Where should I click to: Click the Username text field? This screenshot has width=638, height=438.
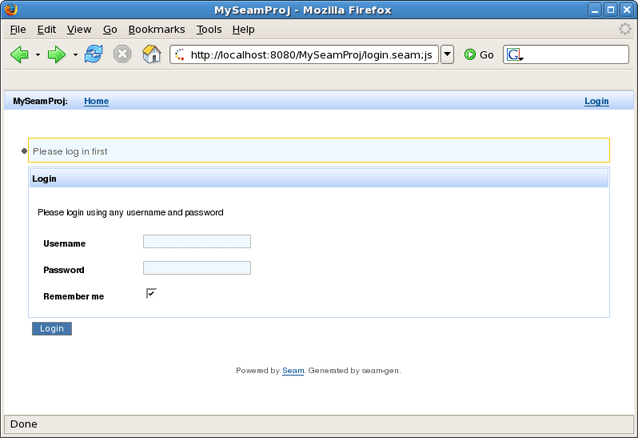197,241
